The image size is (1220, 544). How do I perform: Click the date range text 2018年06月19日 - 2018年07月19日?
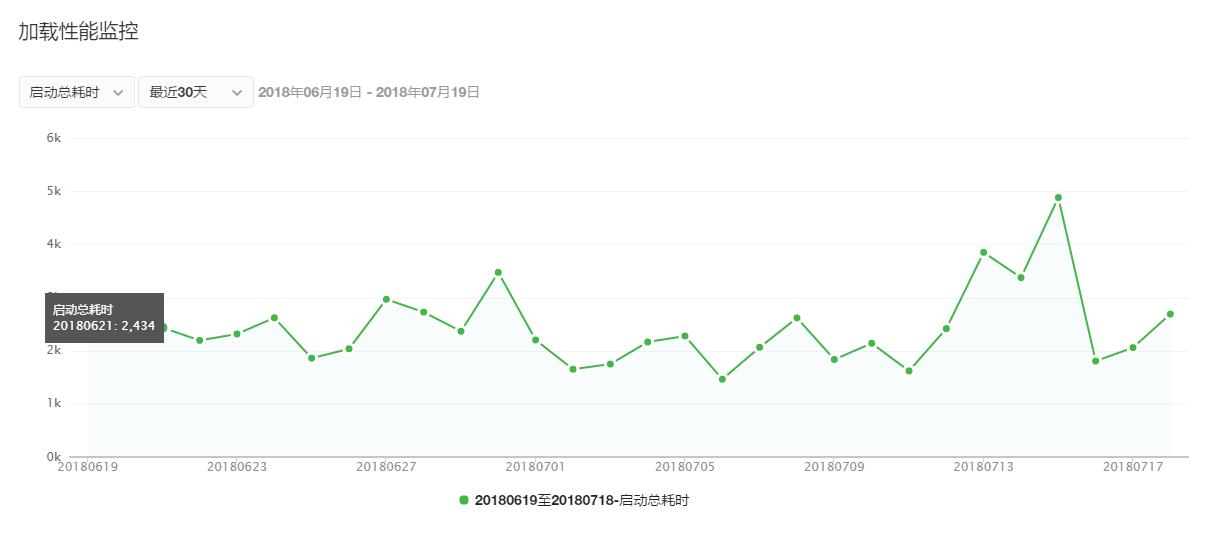[369, 92]
